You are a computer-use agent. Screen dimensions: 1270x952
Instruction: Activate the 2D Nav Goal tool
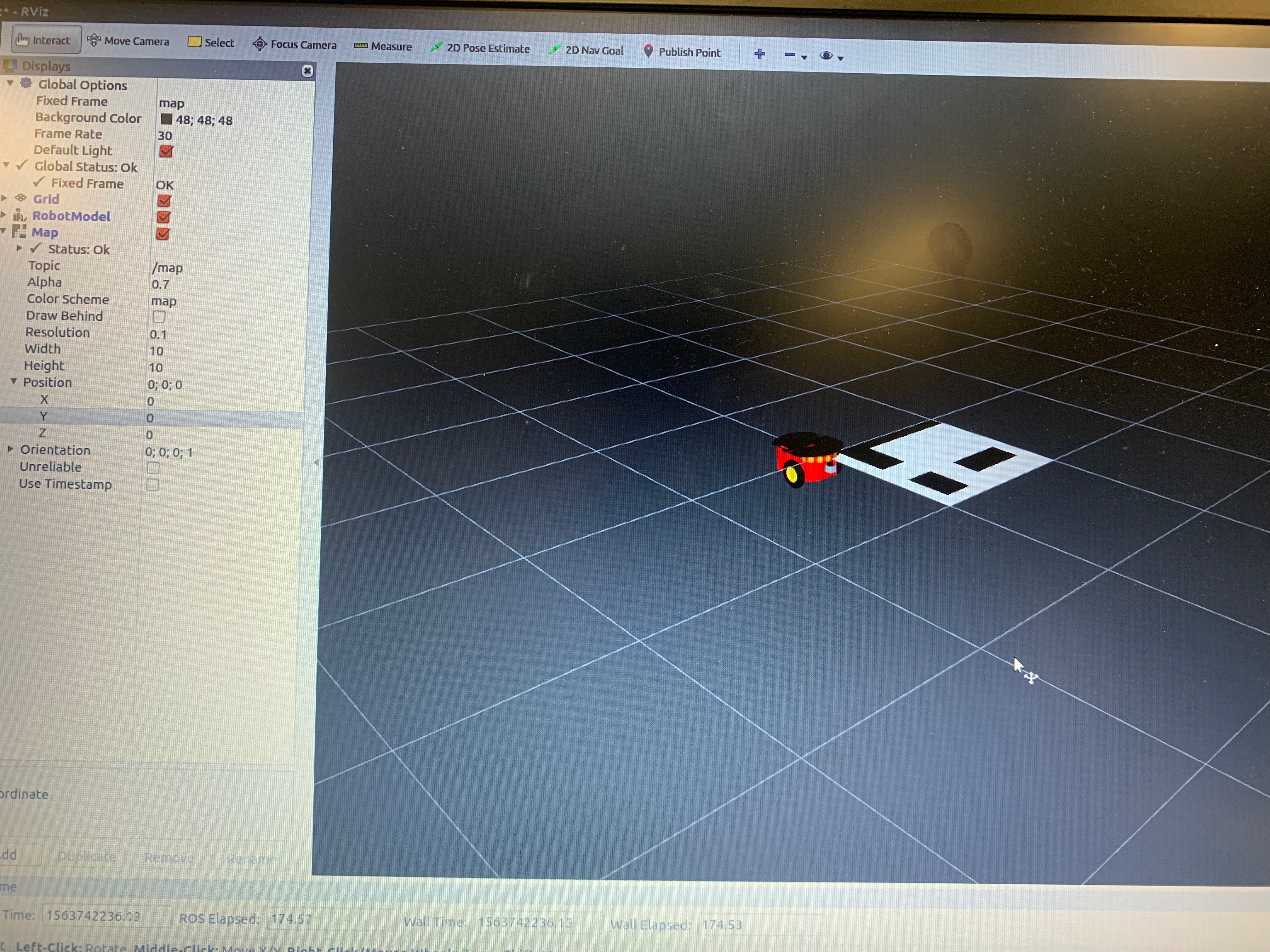pos(586,50)
